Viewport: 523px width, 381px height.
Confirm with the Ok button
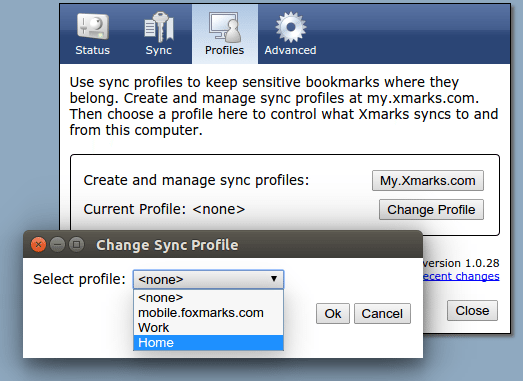tap(333, 314)
